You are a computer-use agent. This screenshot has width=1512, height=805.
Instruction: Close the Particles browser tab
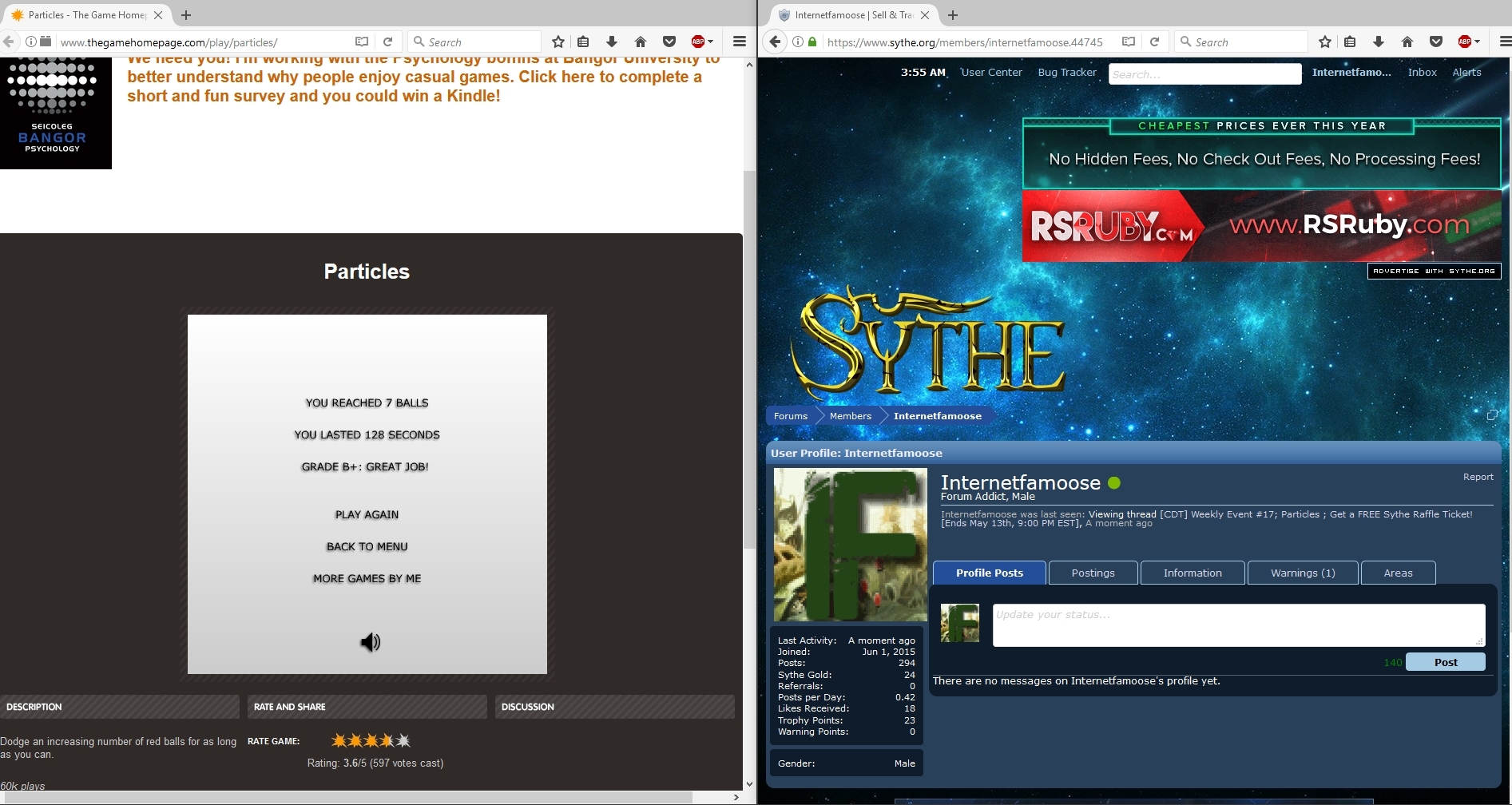(158, 14)
